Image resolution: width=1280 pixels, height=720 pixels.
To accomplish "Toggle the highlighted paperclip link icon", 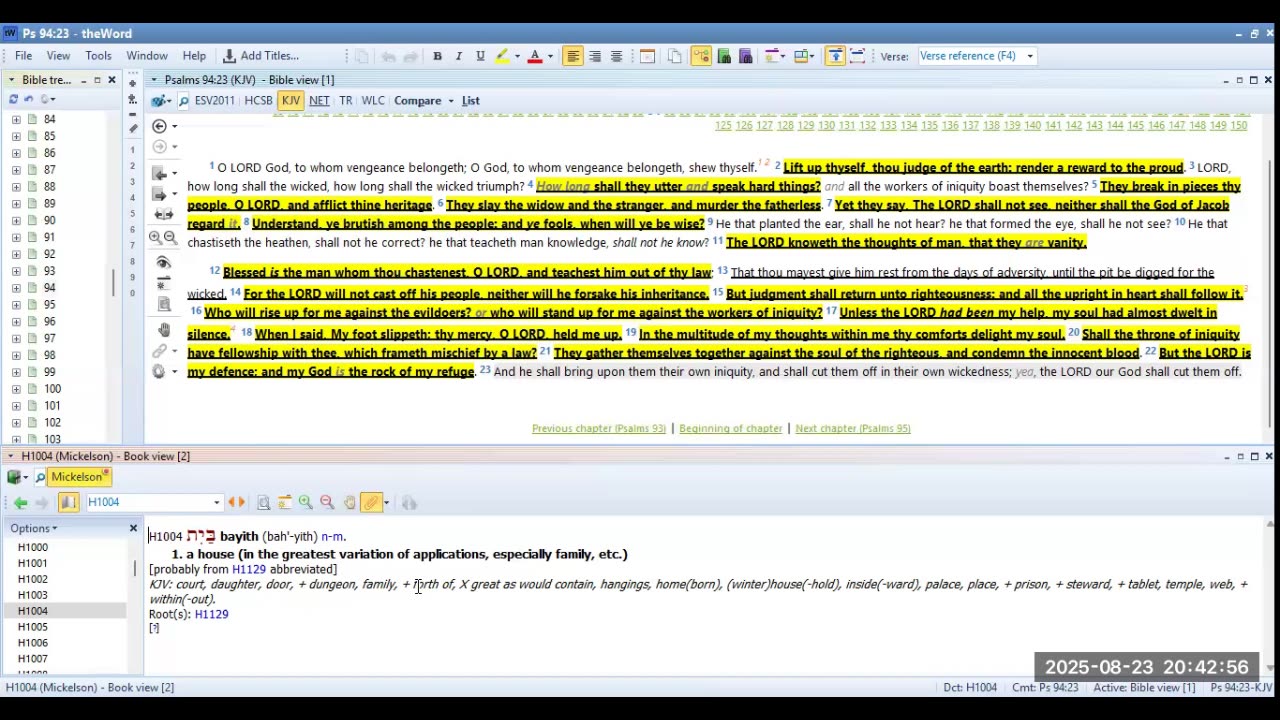I will pyautogui.click(x=372, y=503).
